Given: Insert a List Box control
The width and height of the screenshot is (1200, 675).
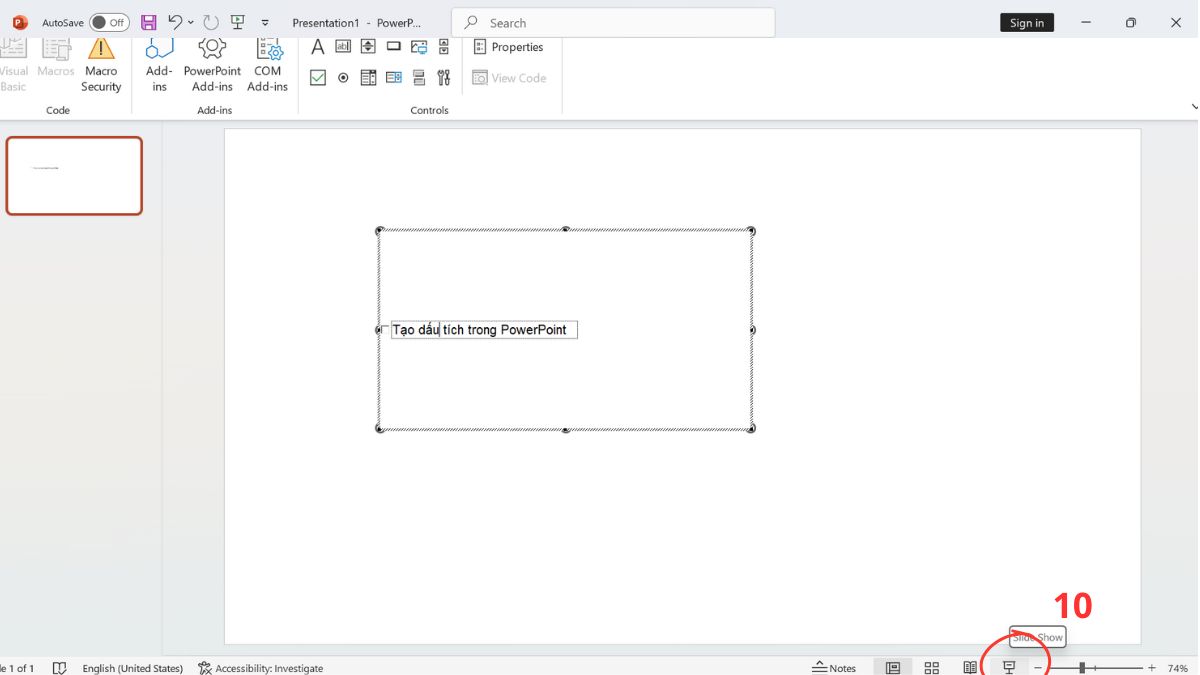Looking at the screenshot, I should tap(394, 78).
